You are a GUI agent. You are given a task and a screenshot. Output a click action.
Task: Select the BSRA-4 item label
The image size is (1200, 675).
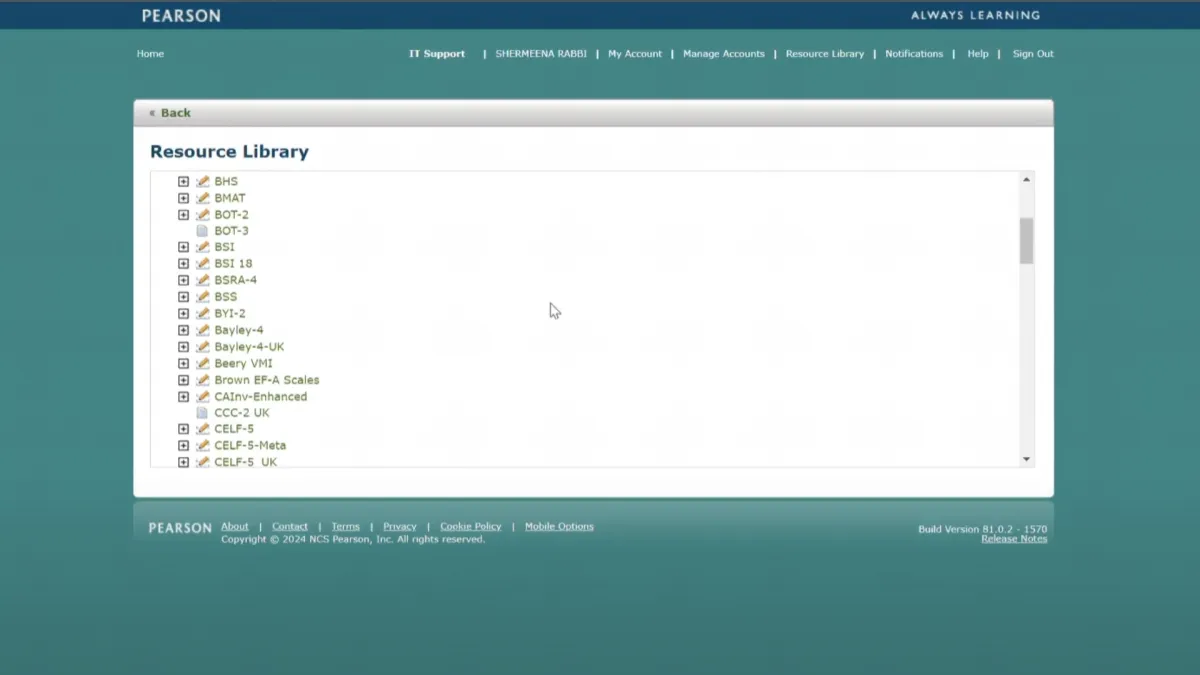(x=236, y=280)
